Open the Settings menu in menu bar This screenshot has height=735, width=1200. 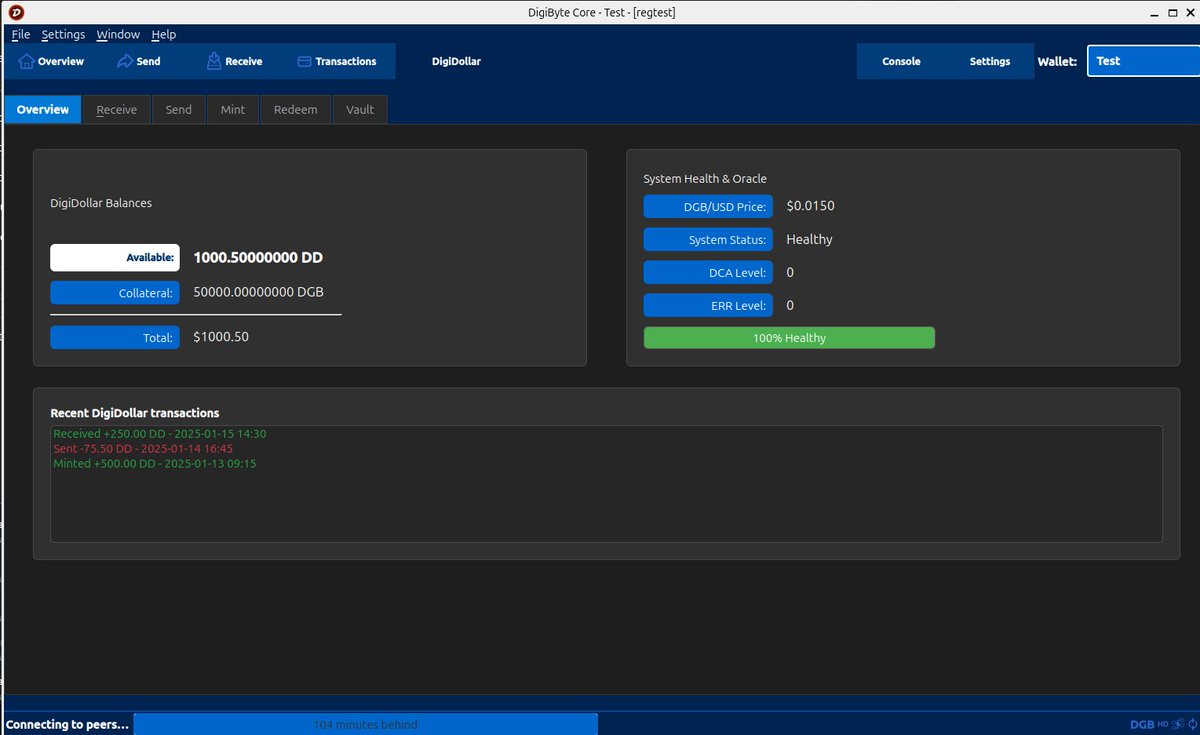click(x=63, y=34)
